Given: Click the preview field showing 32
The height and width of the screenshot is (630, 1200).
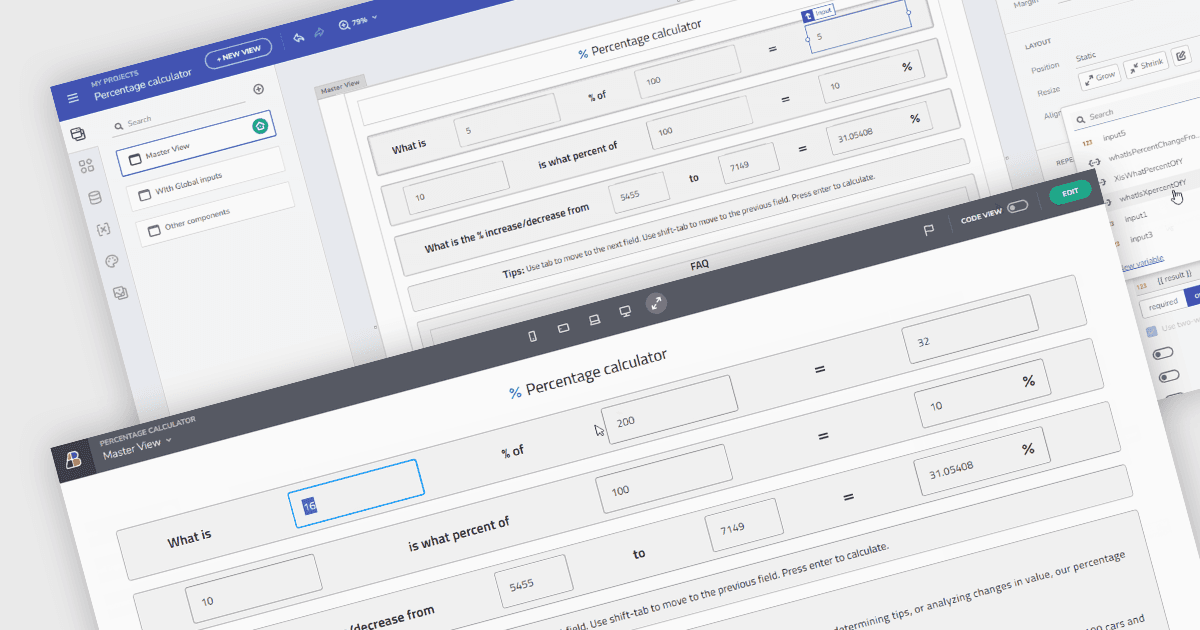Looking at the screenshot, I should 969,329.
